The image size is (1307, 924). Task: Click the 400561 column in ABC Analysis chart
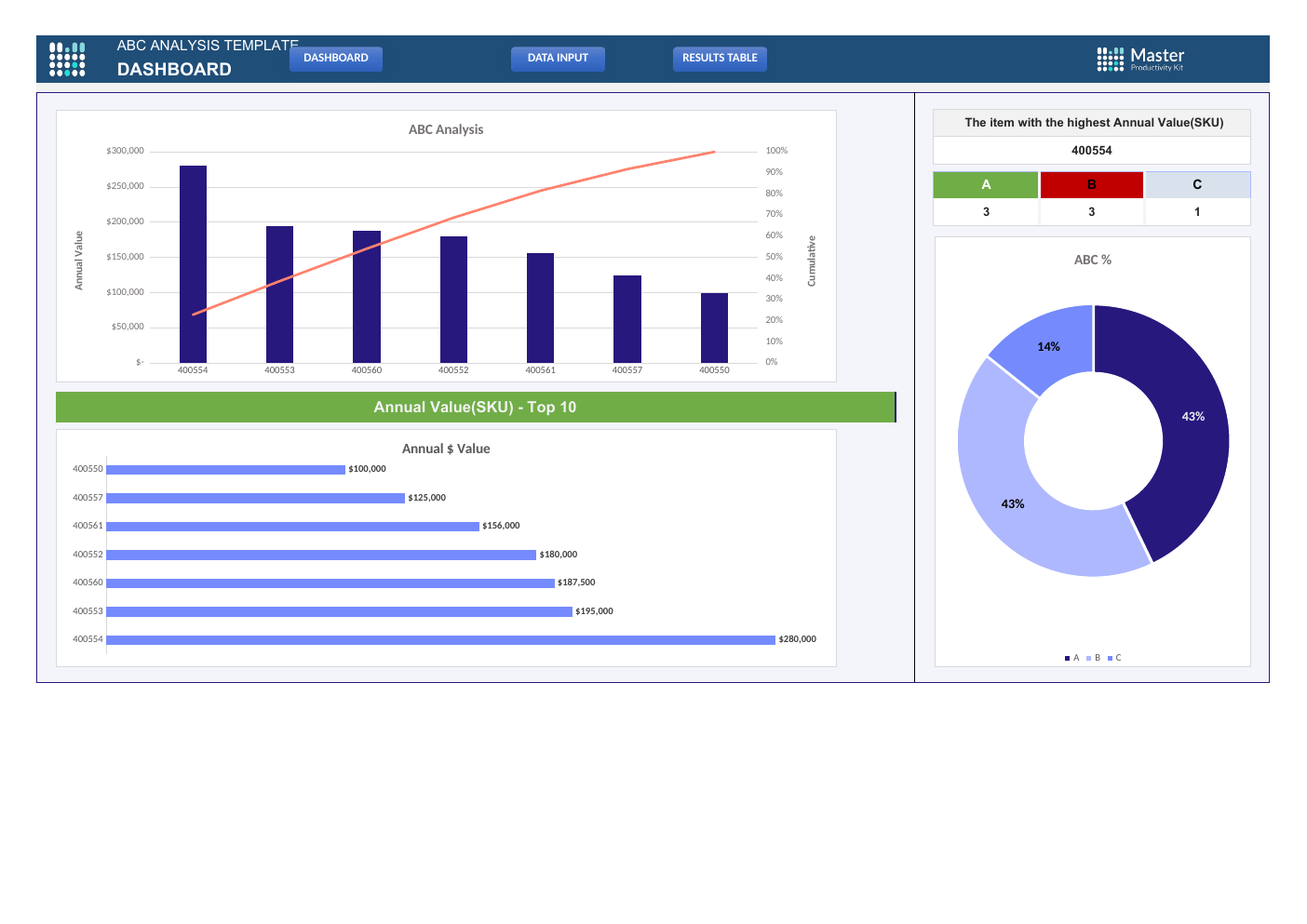coord(540,308)
